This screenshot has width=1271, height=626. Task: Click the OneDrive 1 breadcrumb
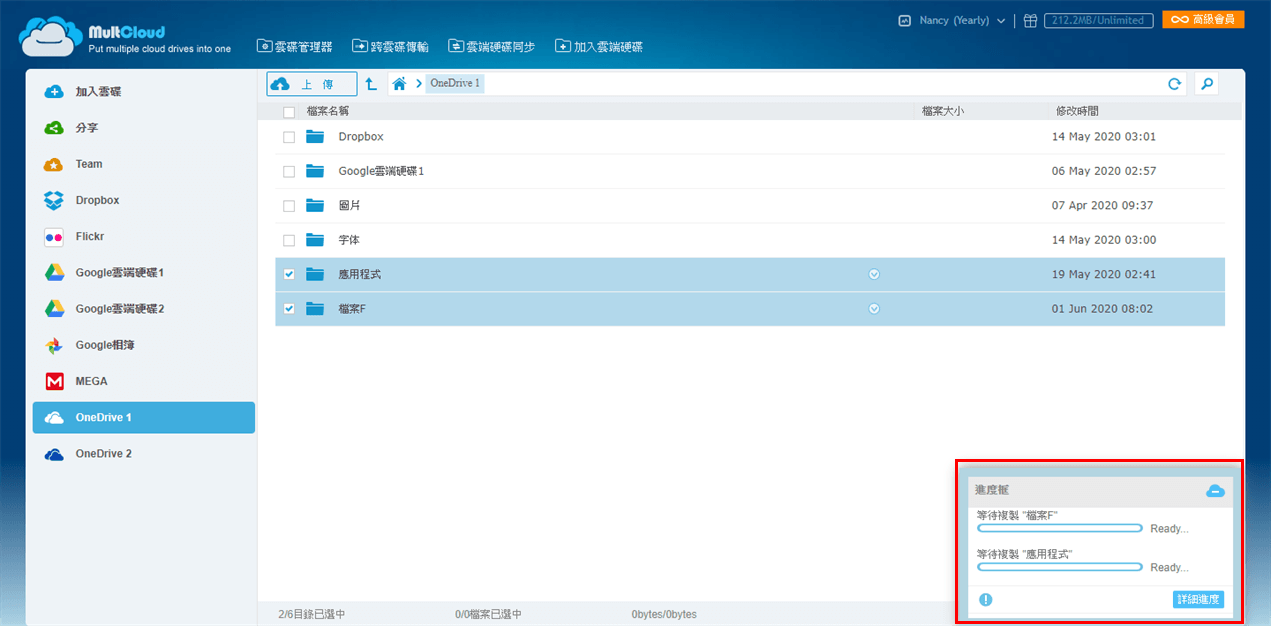tap(455, 84)
